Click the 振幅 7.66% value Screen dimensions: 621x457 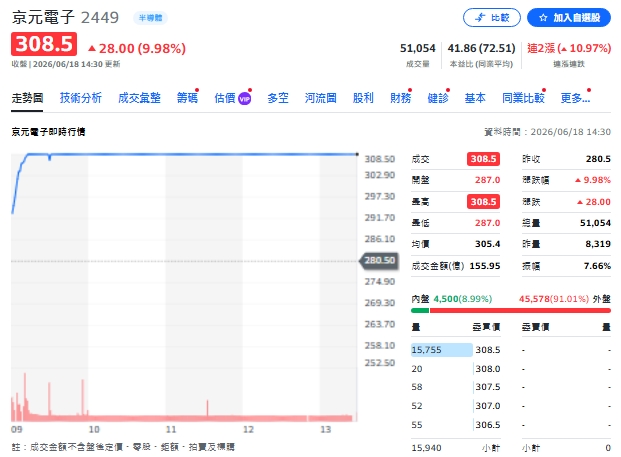pos(597,266)
